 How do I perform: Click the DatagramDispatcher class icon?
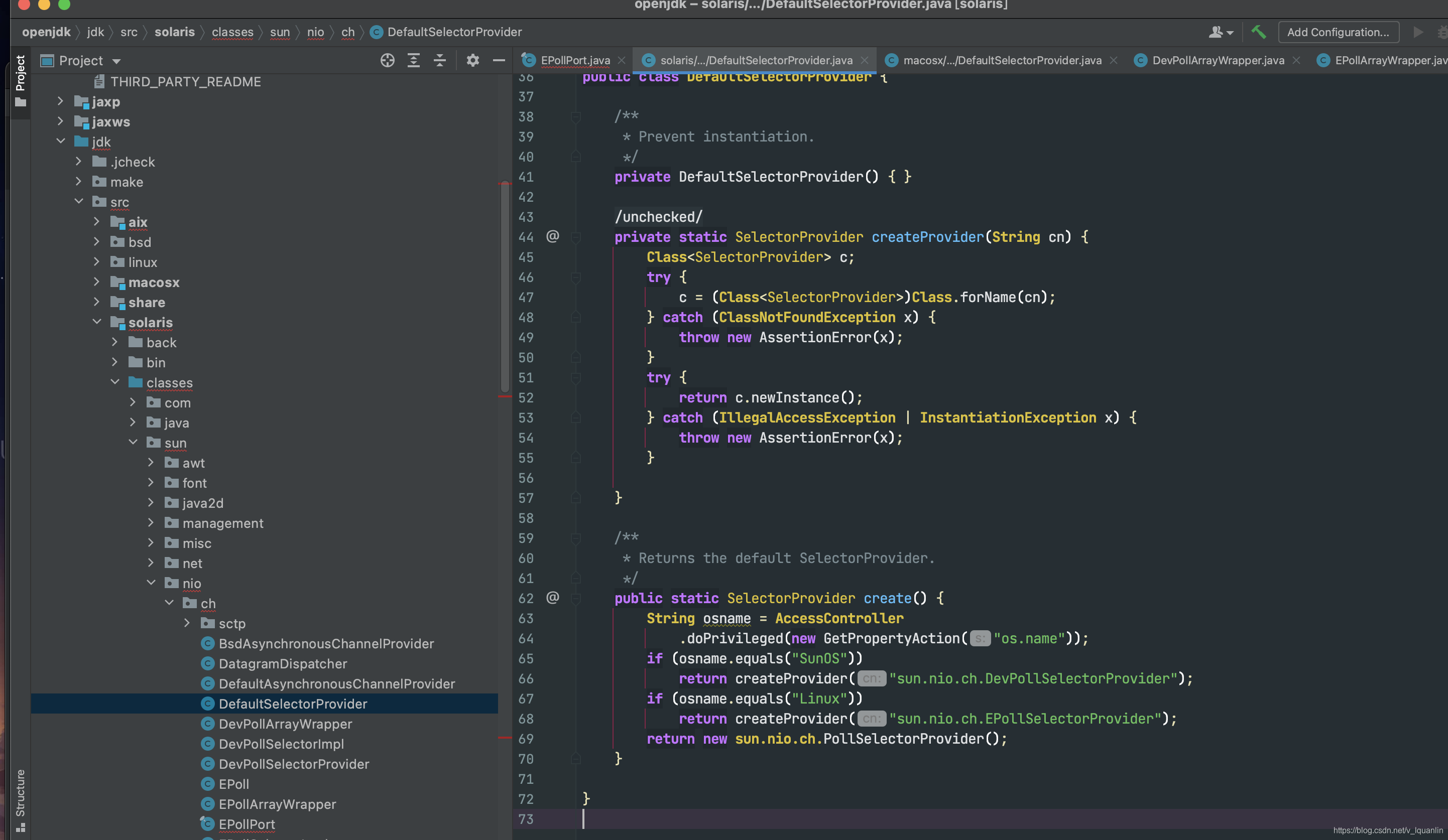coord(207,663)
